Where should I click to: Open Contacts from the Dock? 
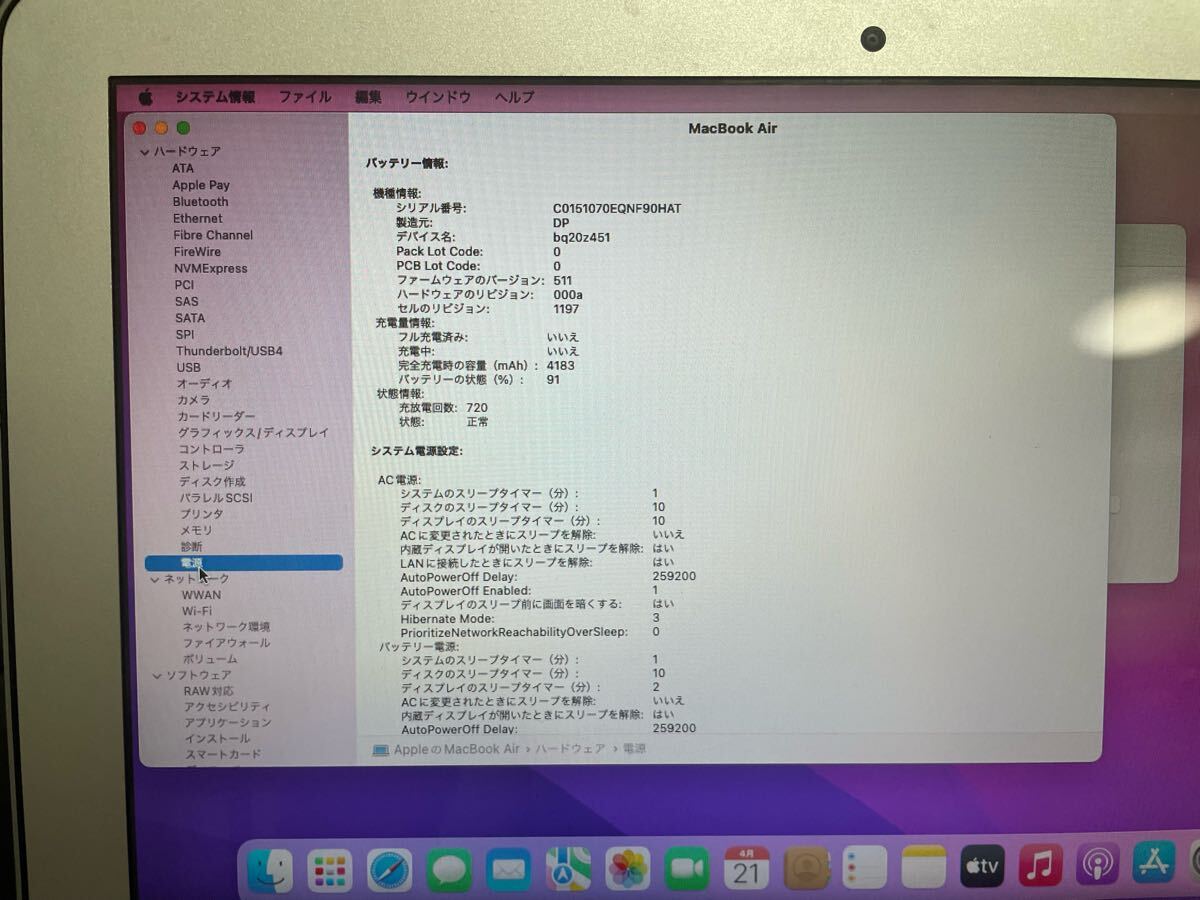pos(806,868)
